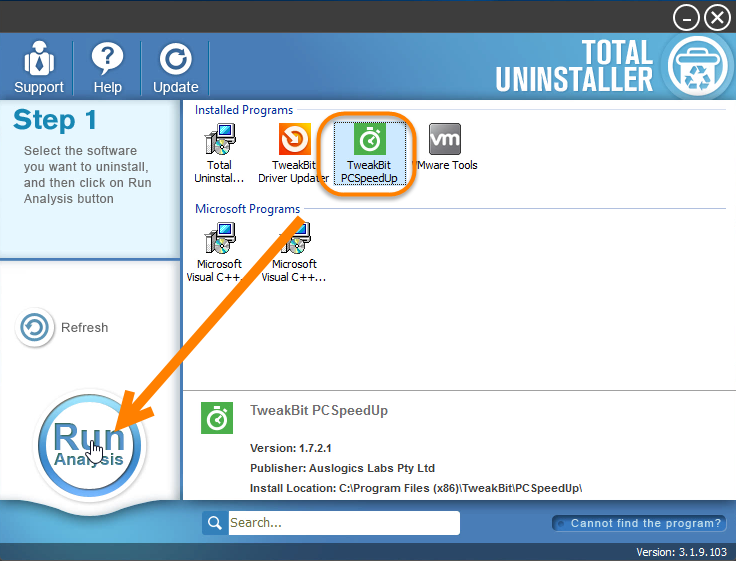
Task: Select TweakBit Driver Updater program
Action: point(294,153)
